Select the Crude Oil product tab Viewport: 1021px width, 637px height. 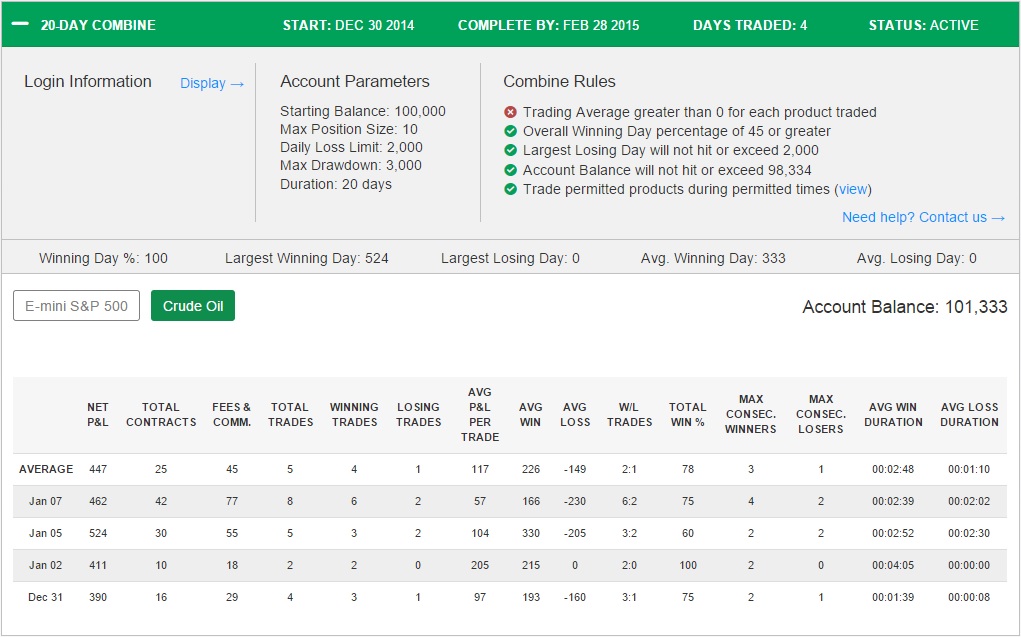click(x=193, y=305)
